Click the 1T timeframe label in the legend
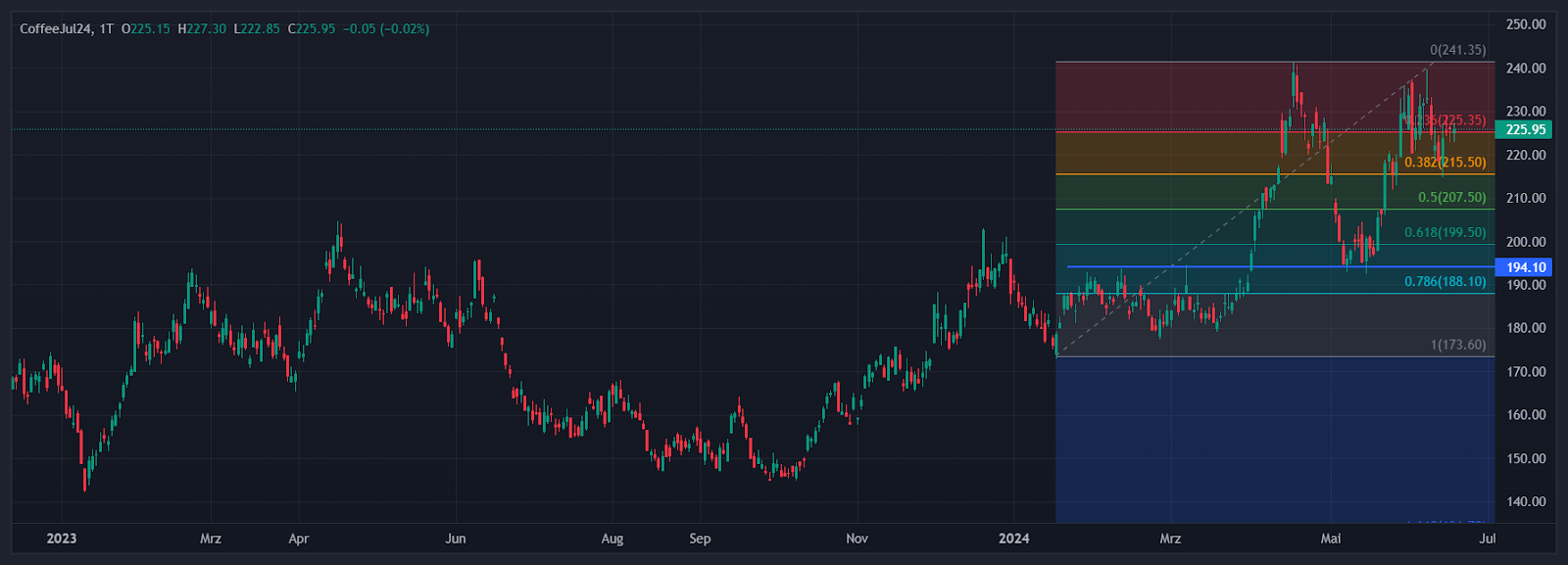Image resolution: width=1568 pixels, height=565 pixels. click(x=106, y=29)
